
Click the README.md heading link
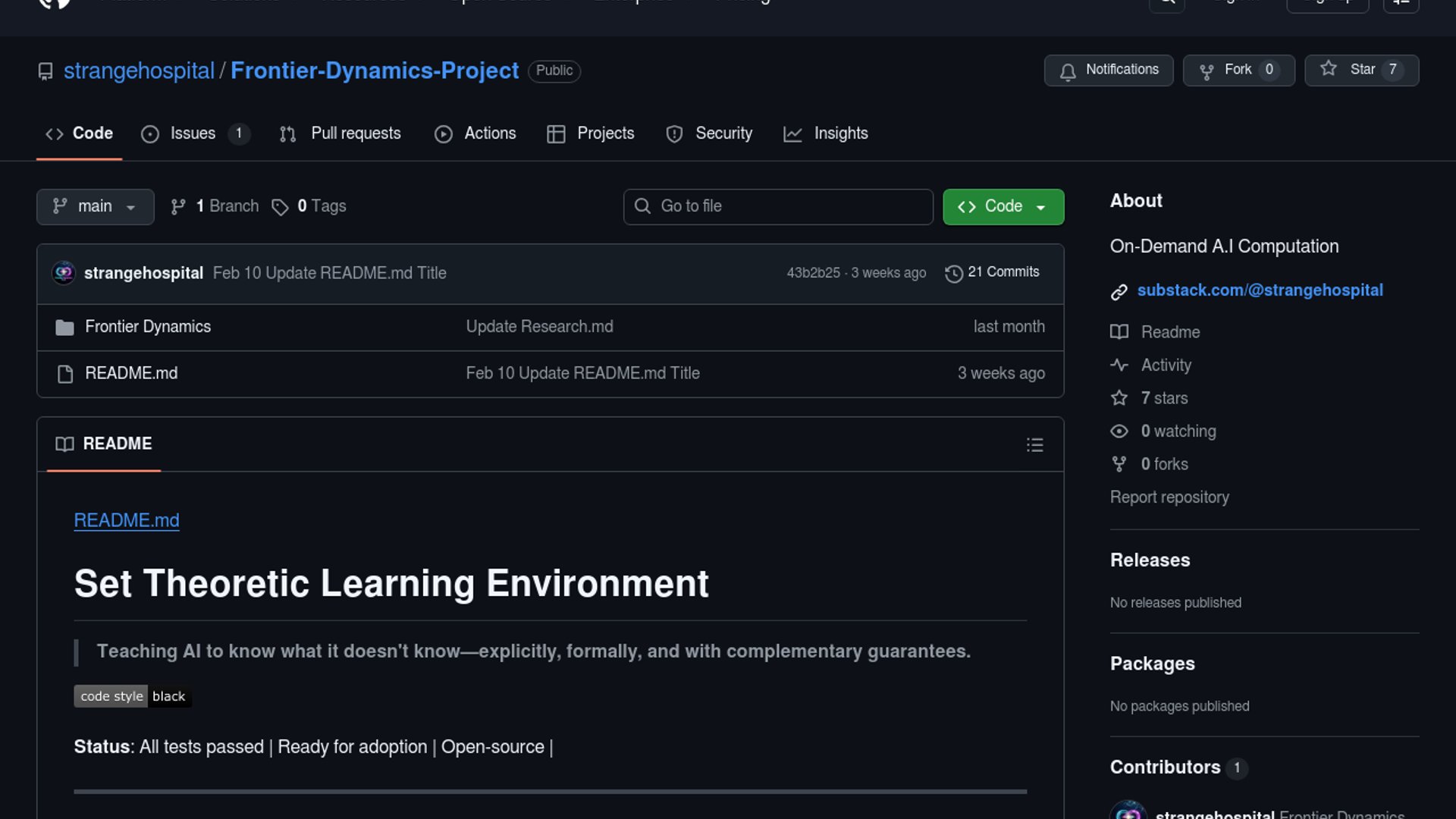[127, 520]
